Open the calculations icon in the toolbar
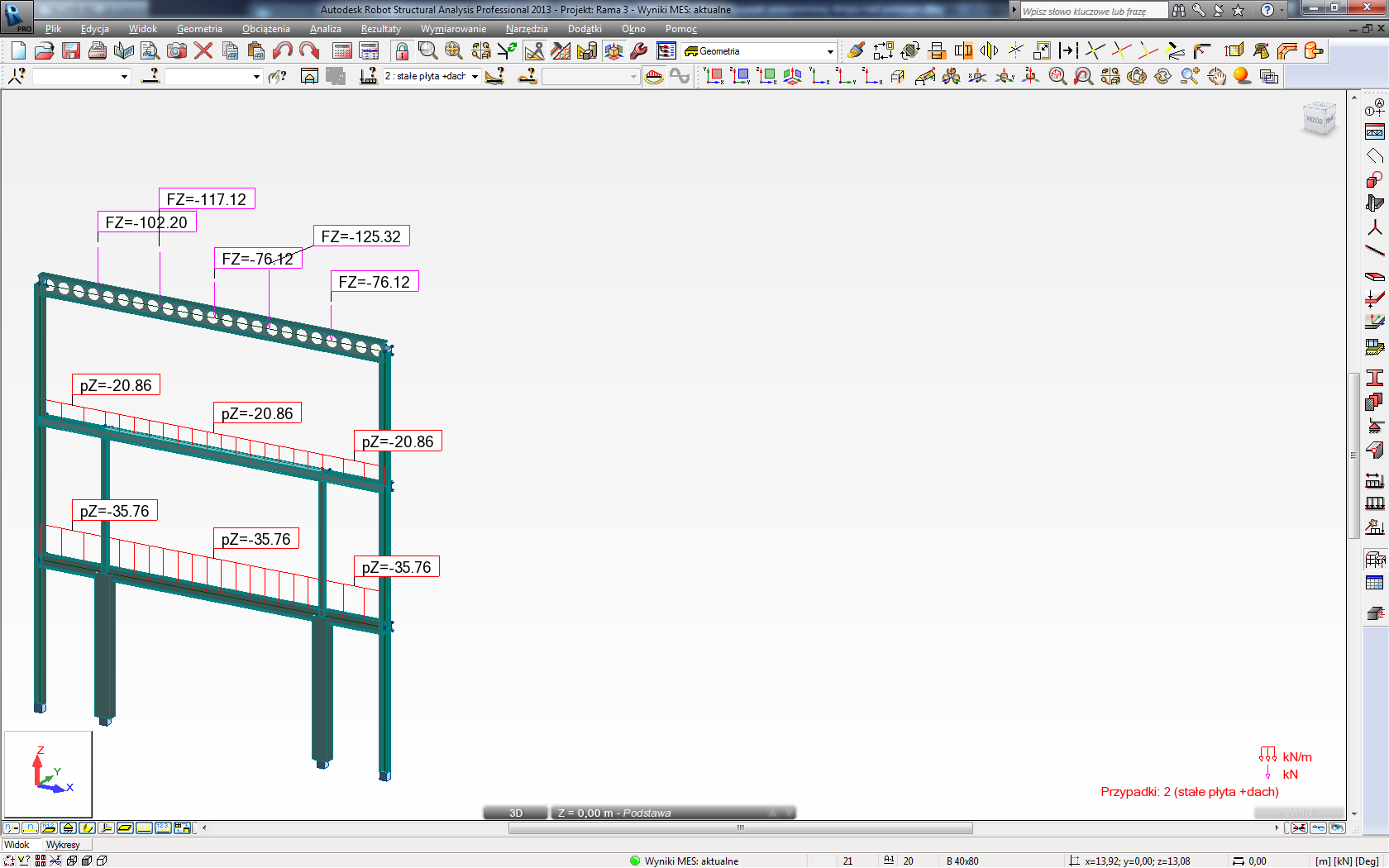 tap(342, 50)
